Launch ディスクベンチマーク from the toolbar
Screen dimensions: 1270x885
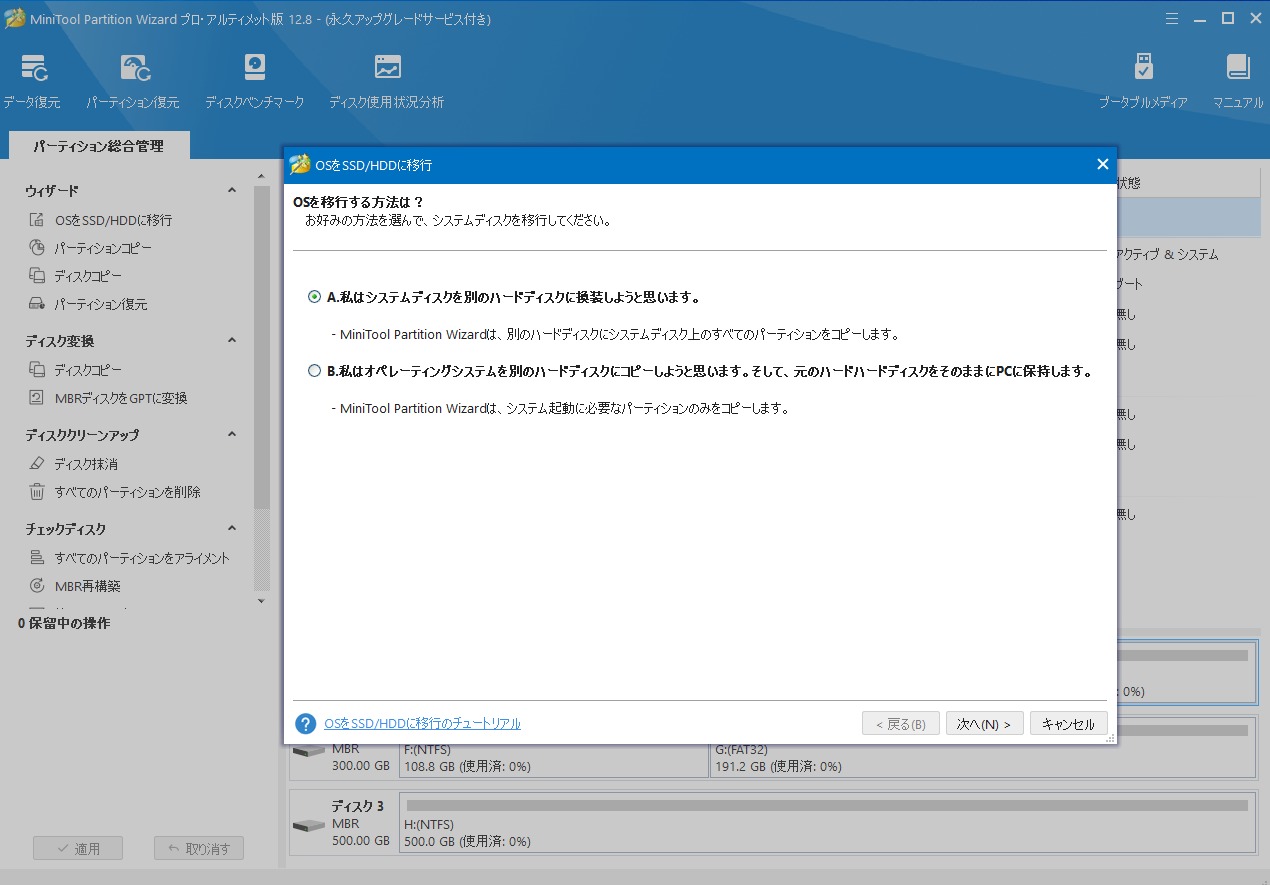click(x=254, y=80)
